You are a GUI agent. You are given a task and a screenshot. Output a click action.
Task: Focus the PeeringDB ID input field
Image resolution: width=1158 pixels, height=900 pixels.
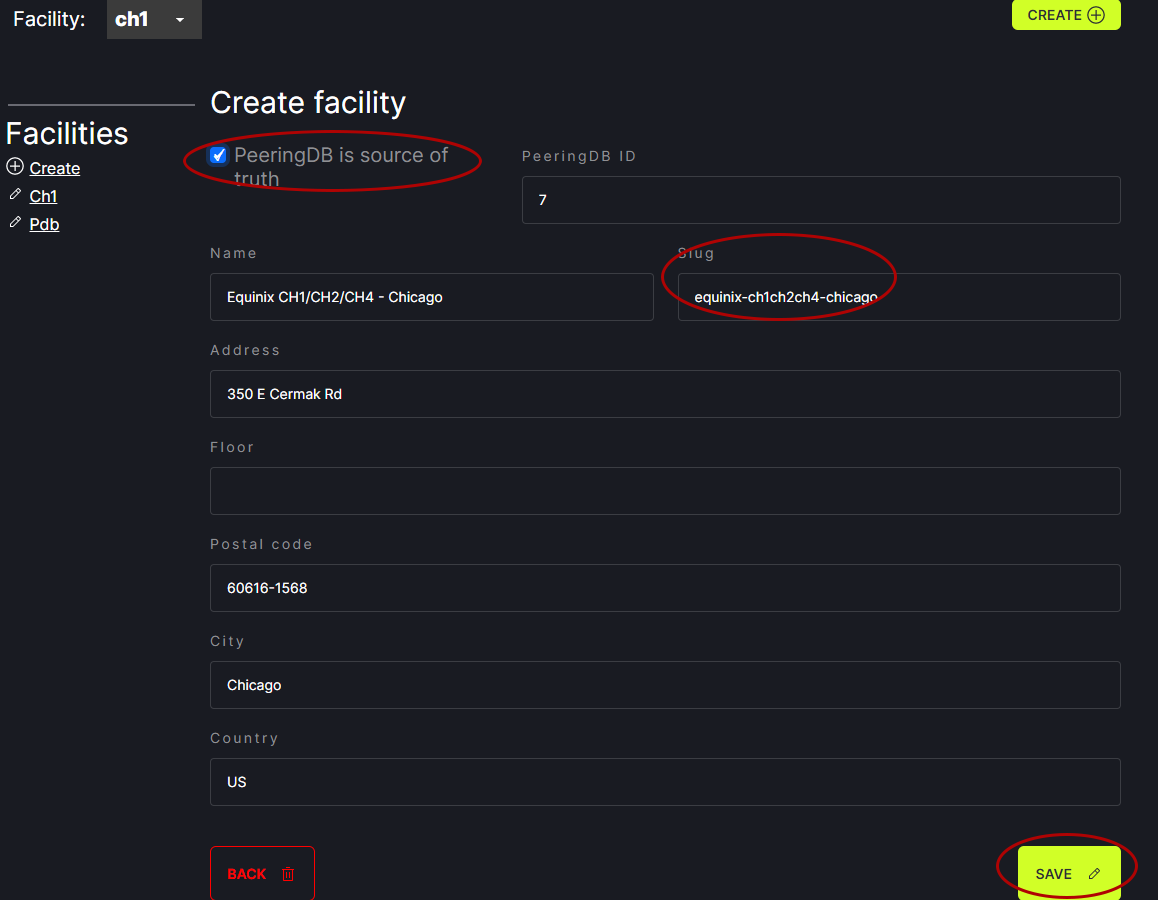[820, 200]
